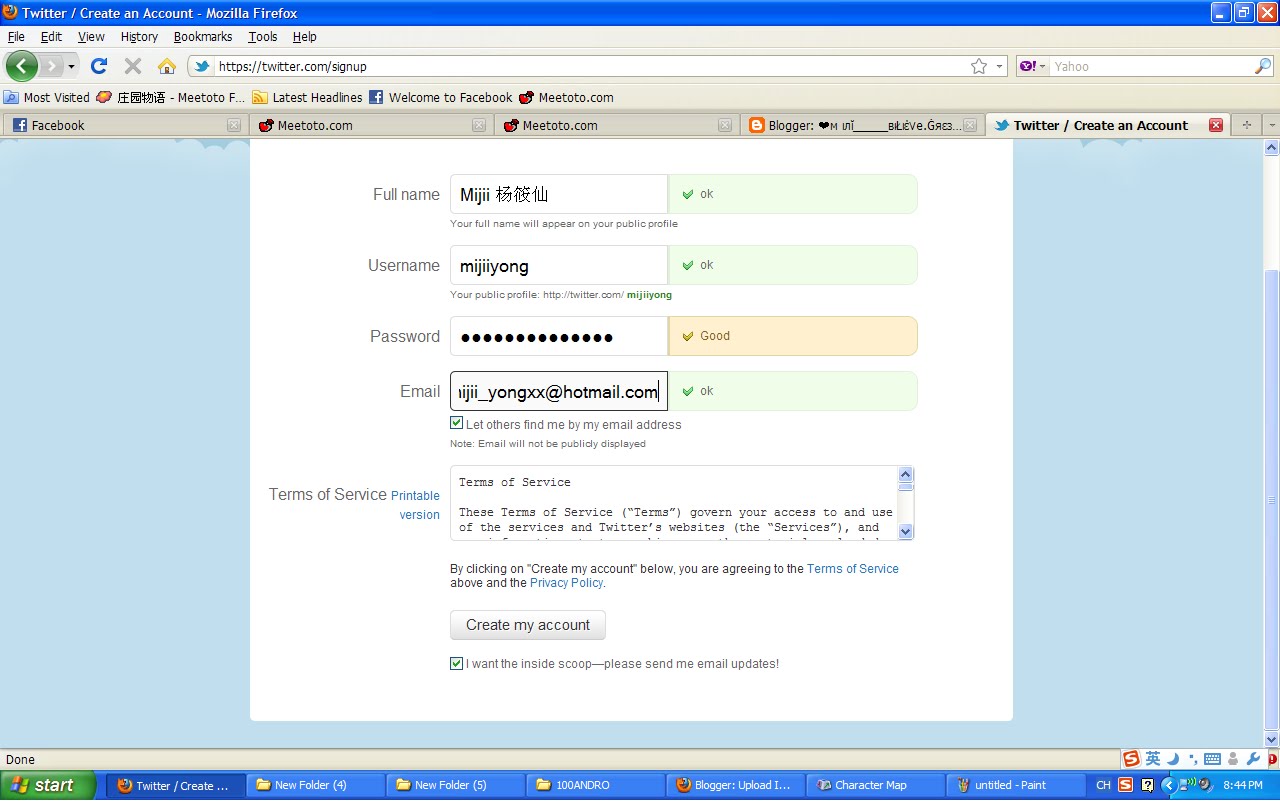
Task: Toggle the half-moon width mode icon
Action: pos(1174,759)
